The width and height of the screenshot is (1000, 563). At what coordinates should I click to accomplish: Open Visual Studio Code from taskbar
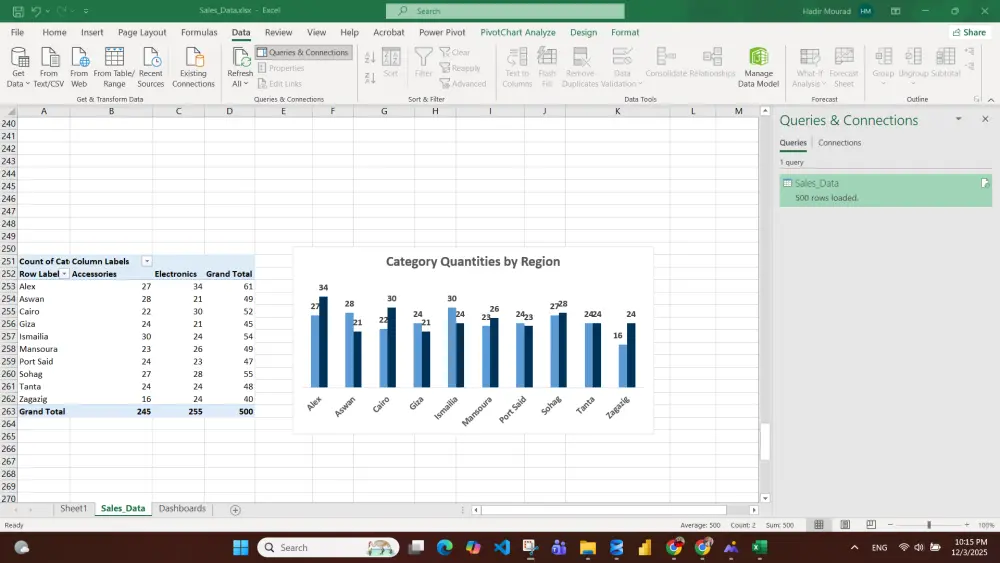click(x=502, y=548)
